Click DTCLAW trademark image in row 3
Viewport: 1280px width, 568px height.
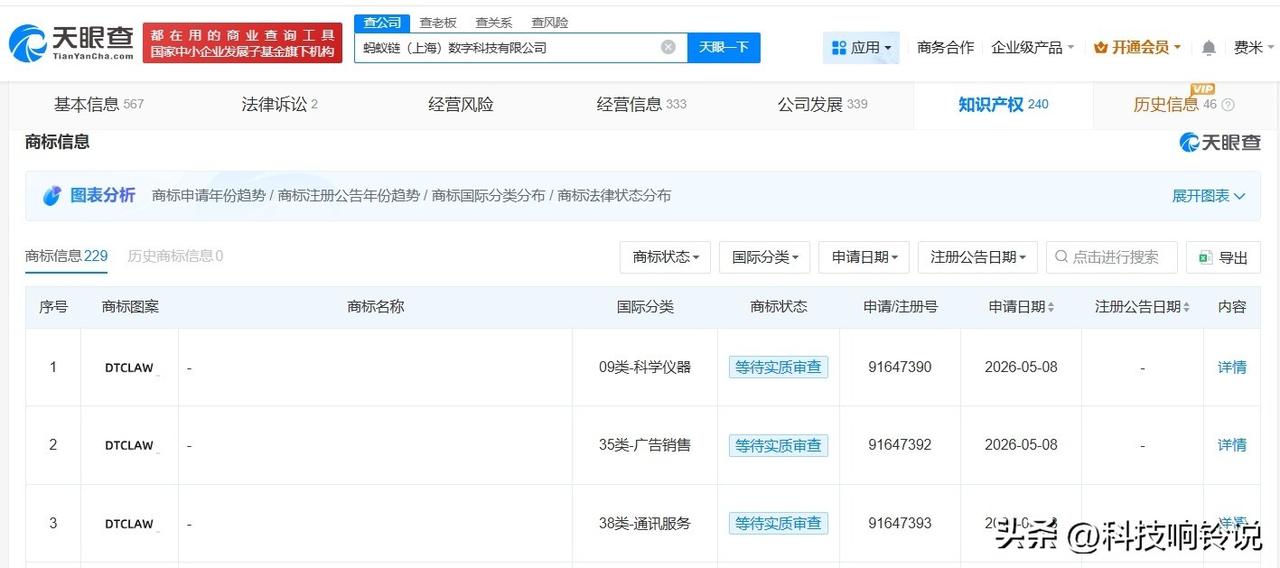[x=130, y=523]
